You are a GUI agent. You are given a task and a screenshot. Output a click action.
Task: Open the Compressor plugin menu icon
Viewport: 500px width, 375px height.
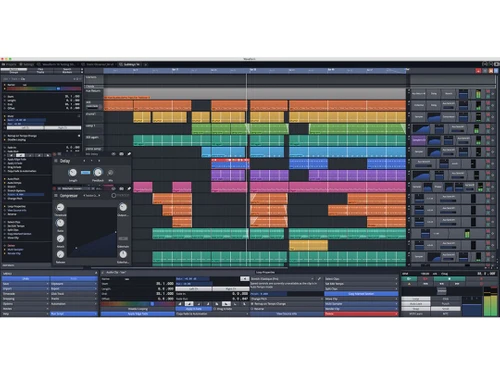click(56, 196)
